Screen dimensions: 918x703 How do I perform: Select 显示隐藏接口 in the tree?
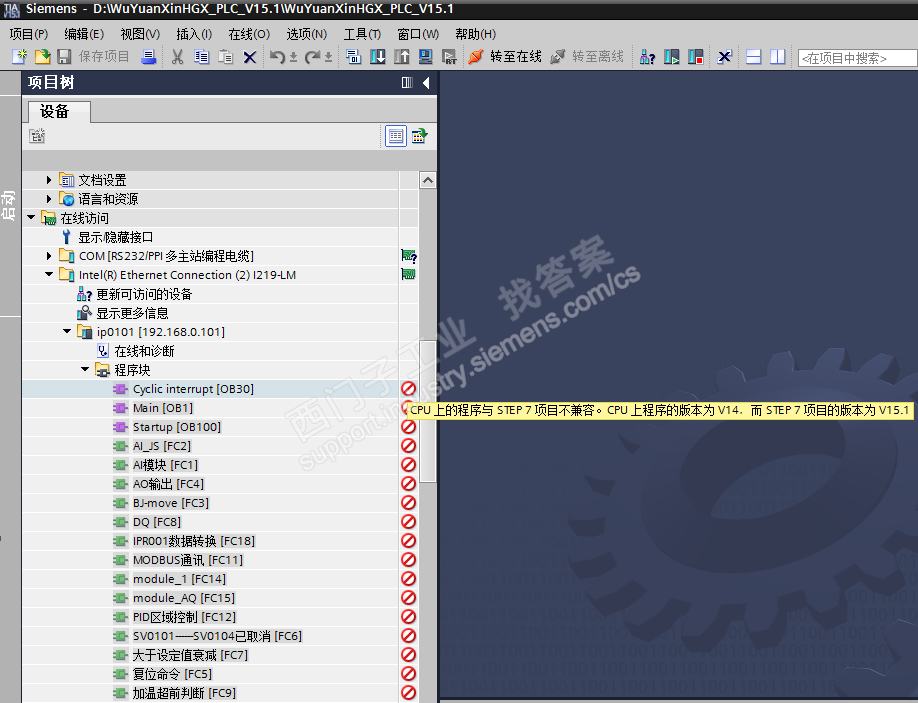point(116,237)
